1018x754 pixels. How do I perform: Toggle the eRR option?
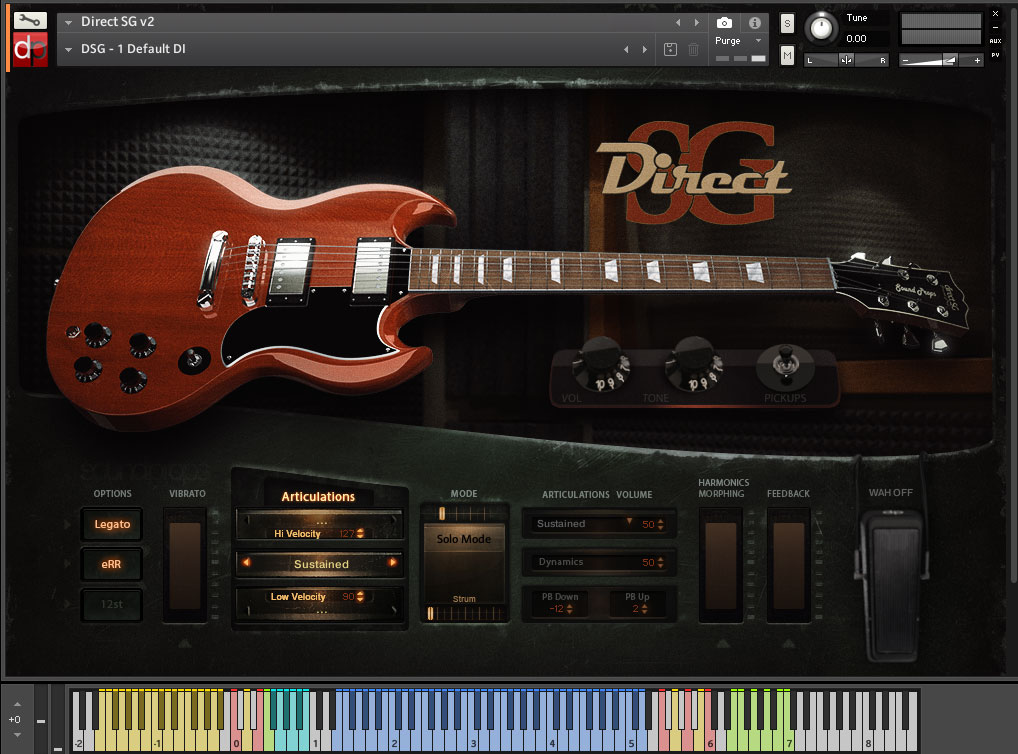[x=111, y=563]
